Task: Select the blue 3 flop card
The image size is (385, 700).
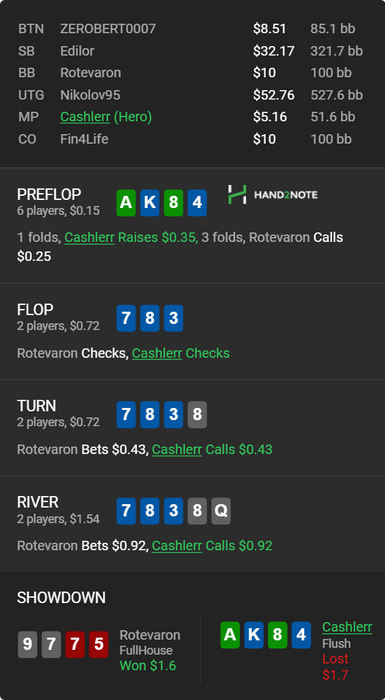Action: (x=173, y=318)
